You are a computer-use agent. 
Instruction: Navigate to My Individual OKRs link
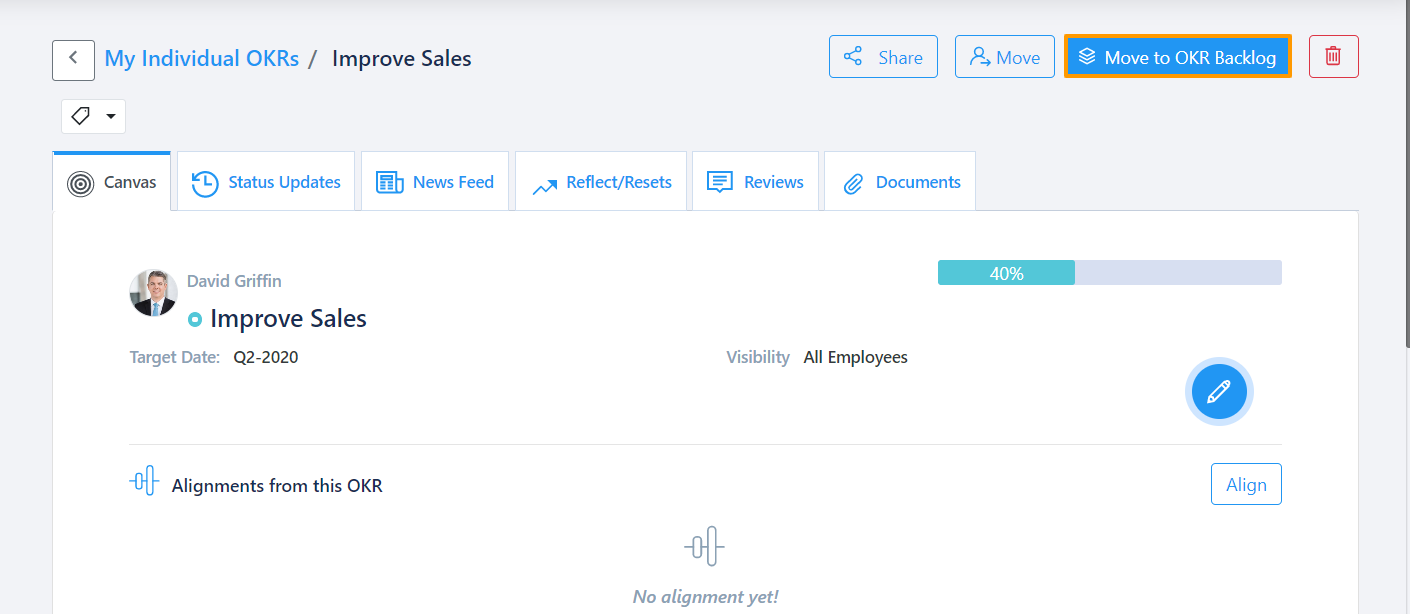click(202, 59)
